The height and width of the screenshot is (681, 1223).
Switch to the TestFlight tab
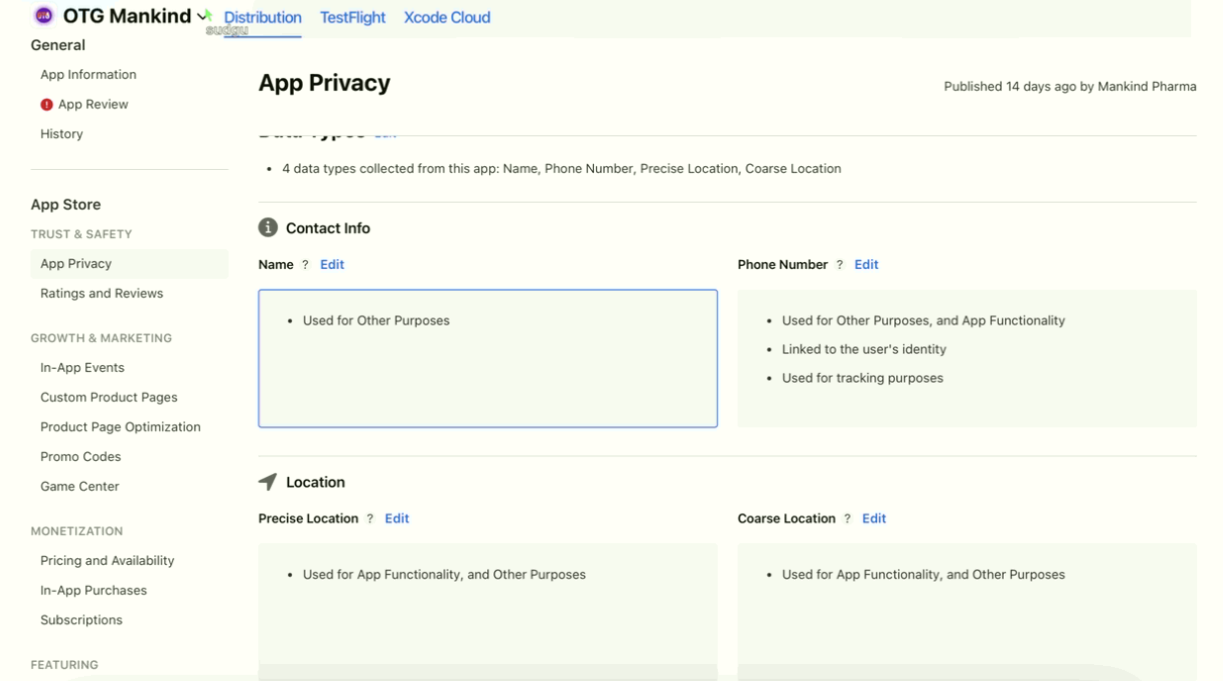click(x=352, y=18)
